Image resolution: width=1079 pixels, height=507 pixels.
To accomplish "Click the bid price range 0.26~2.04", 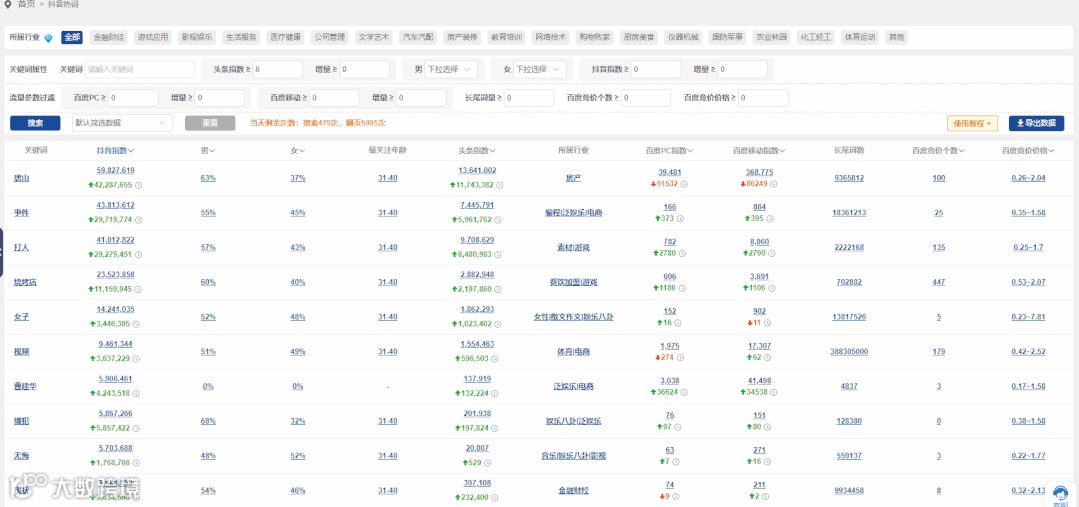I will click(1029, 178).
